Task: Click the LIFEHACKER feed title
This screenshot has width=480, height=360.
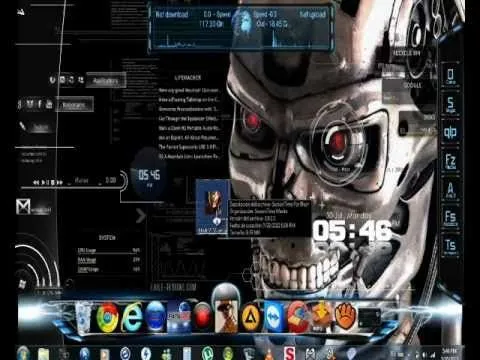Action: [188, 78]
